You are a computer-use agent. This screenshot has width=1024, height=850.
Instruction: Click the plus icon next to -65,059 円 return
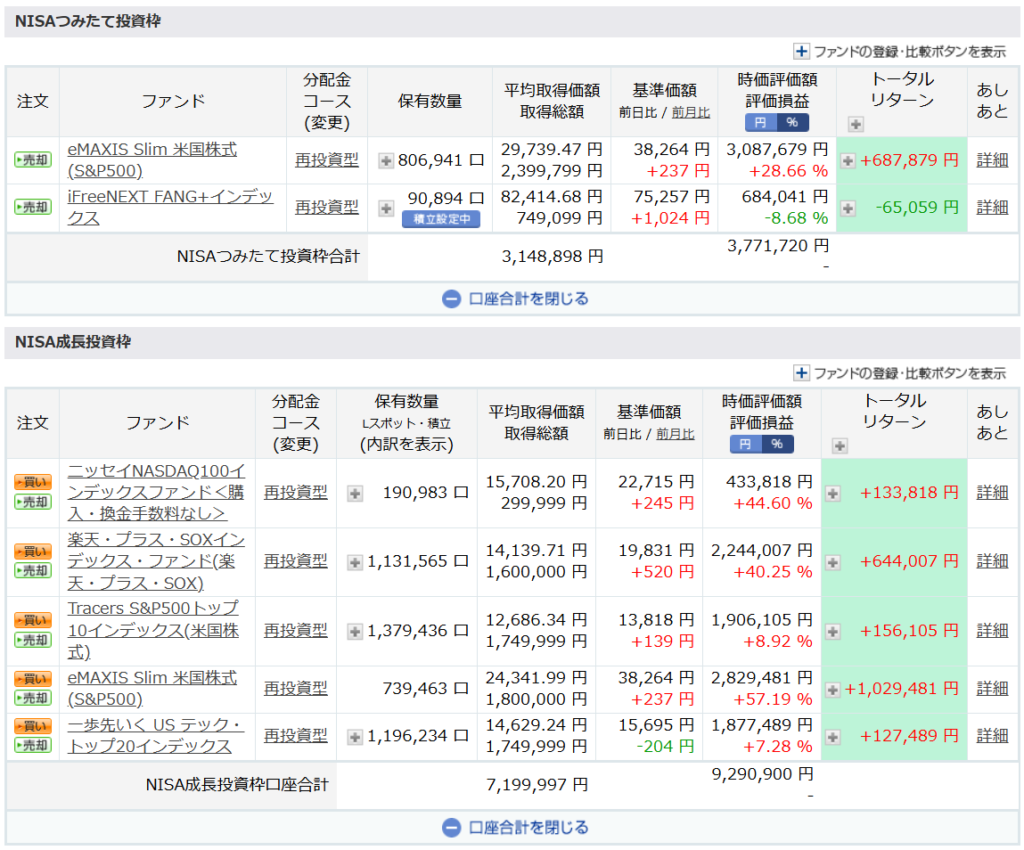[848, 208]
